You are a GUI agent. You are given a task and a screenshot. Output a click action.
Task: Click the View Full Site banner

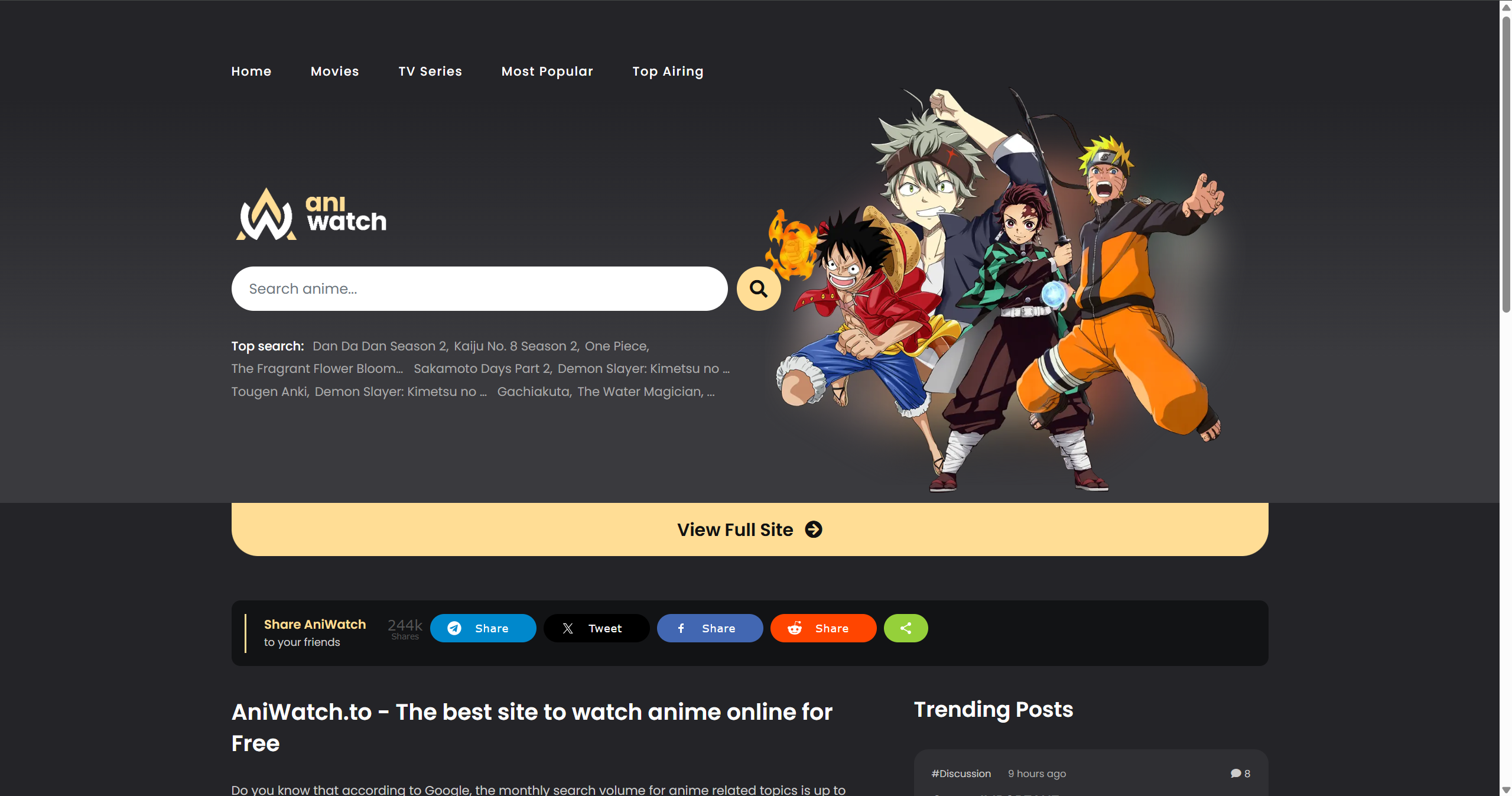[750, 529]
